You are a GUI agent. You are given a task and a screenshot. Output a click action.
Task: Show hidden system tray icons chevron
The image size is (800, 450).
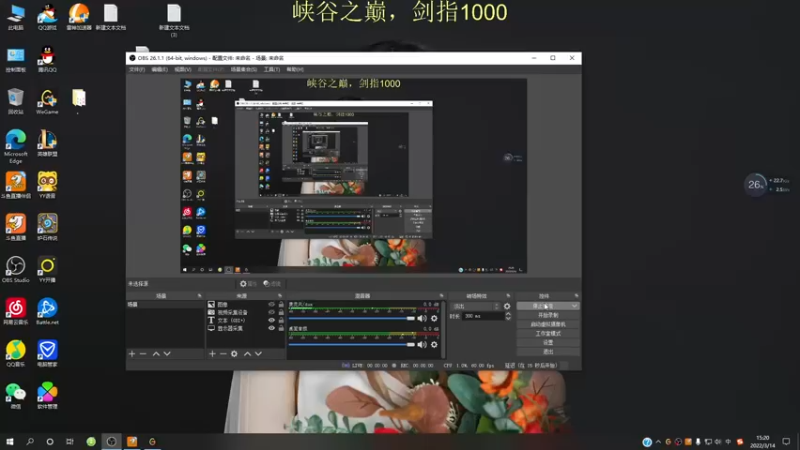658,441
